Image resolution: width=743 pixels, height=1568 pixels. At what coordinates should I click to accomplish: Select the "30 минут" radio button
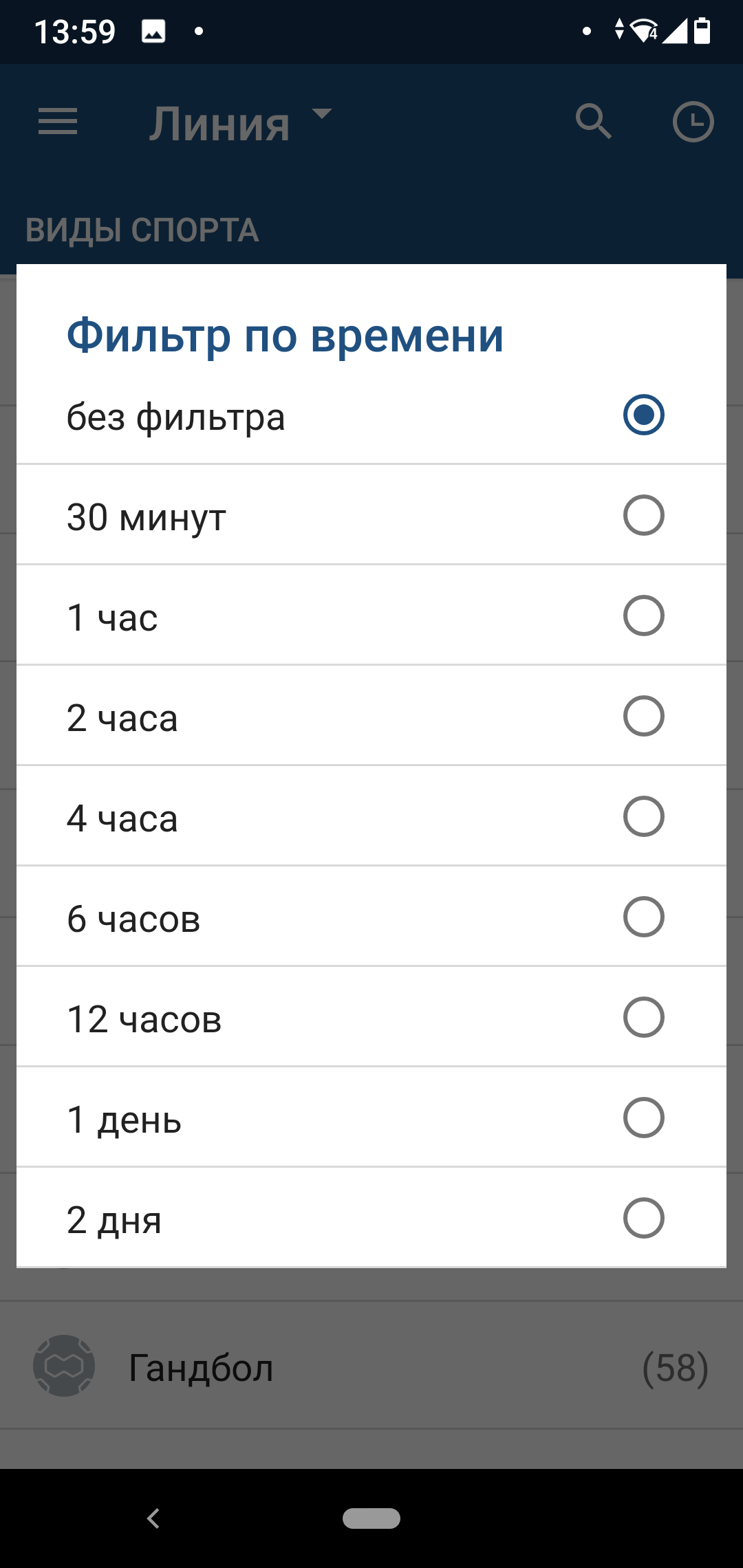click(643, 515)
